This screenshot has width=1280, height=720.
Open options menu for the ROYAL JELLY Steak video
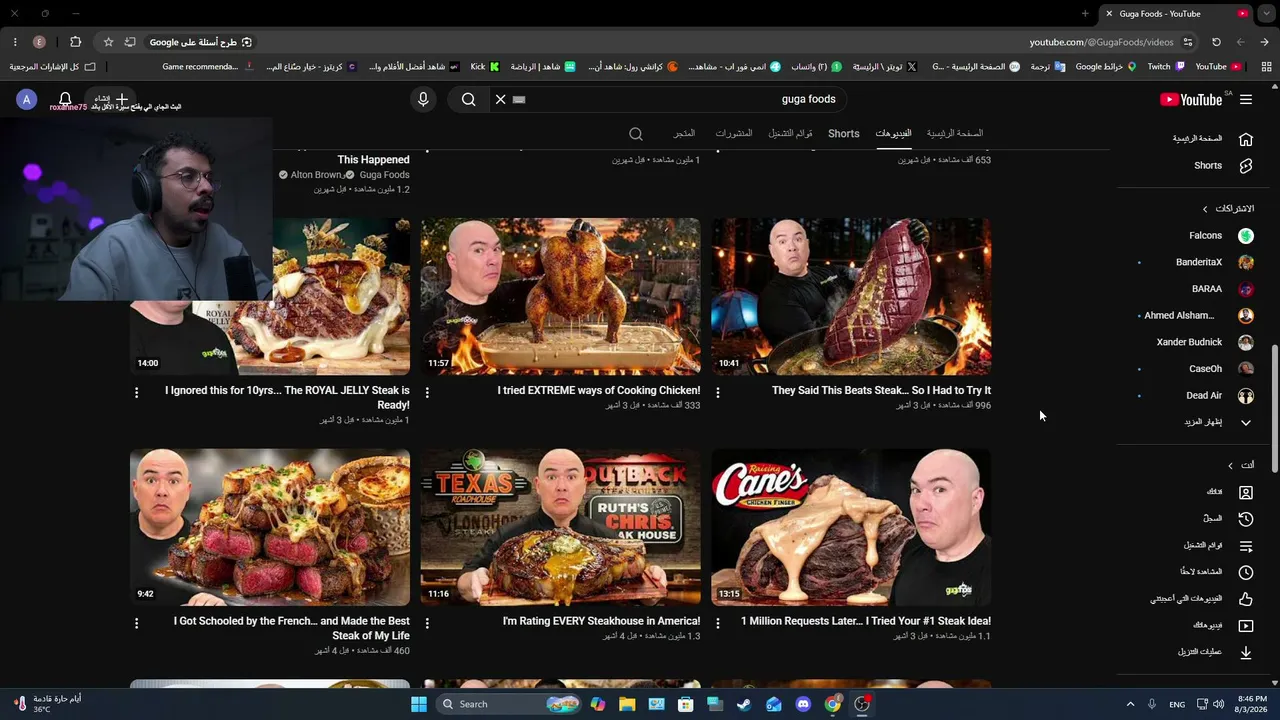point(137,393)
